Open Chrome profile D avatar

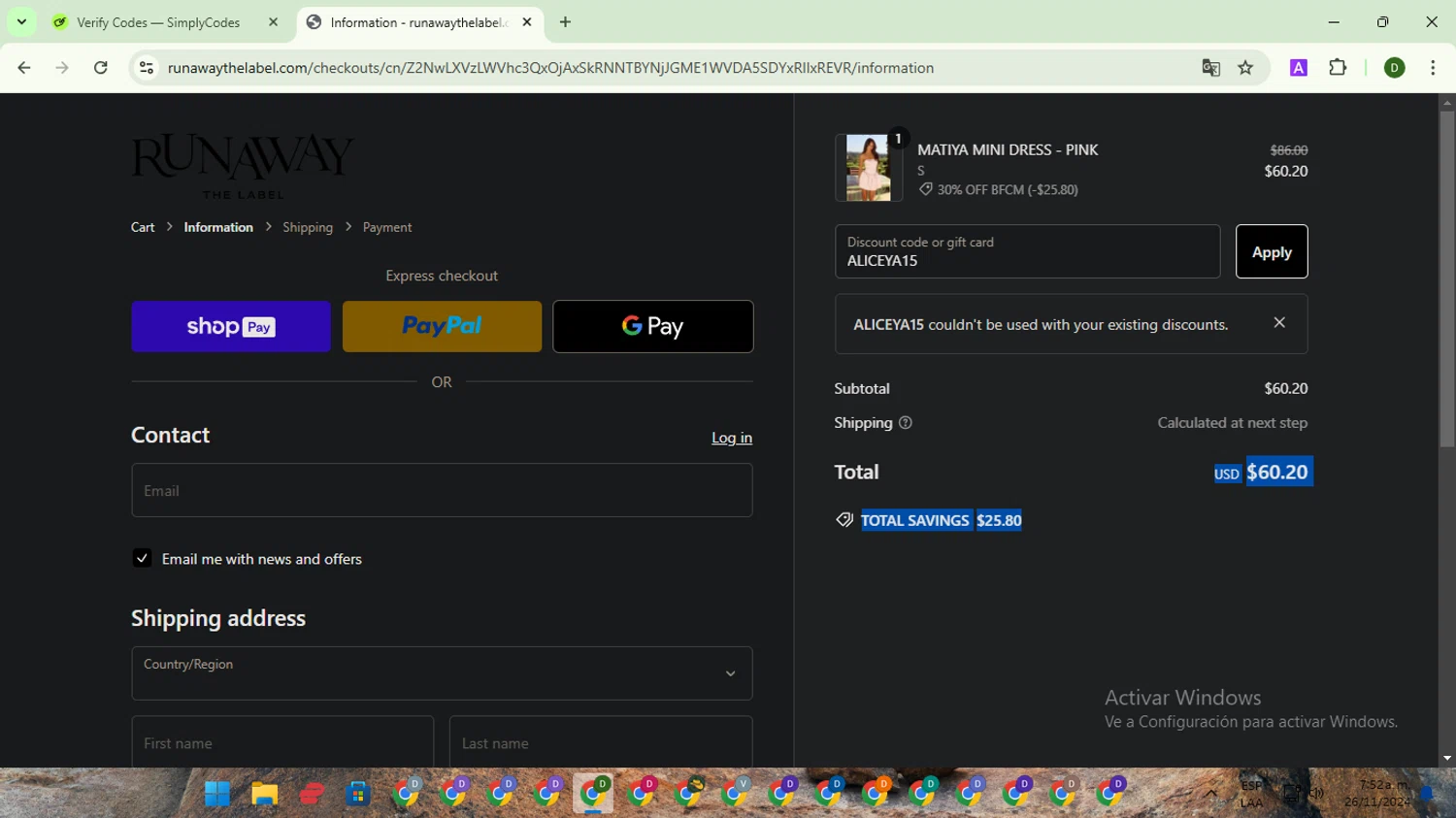click(1394, 68)
